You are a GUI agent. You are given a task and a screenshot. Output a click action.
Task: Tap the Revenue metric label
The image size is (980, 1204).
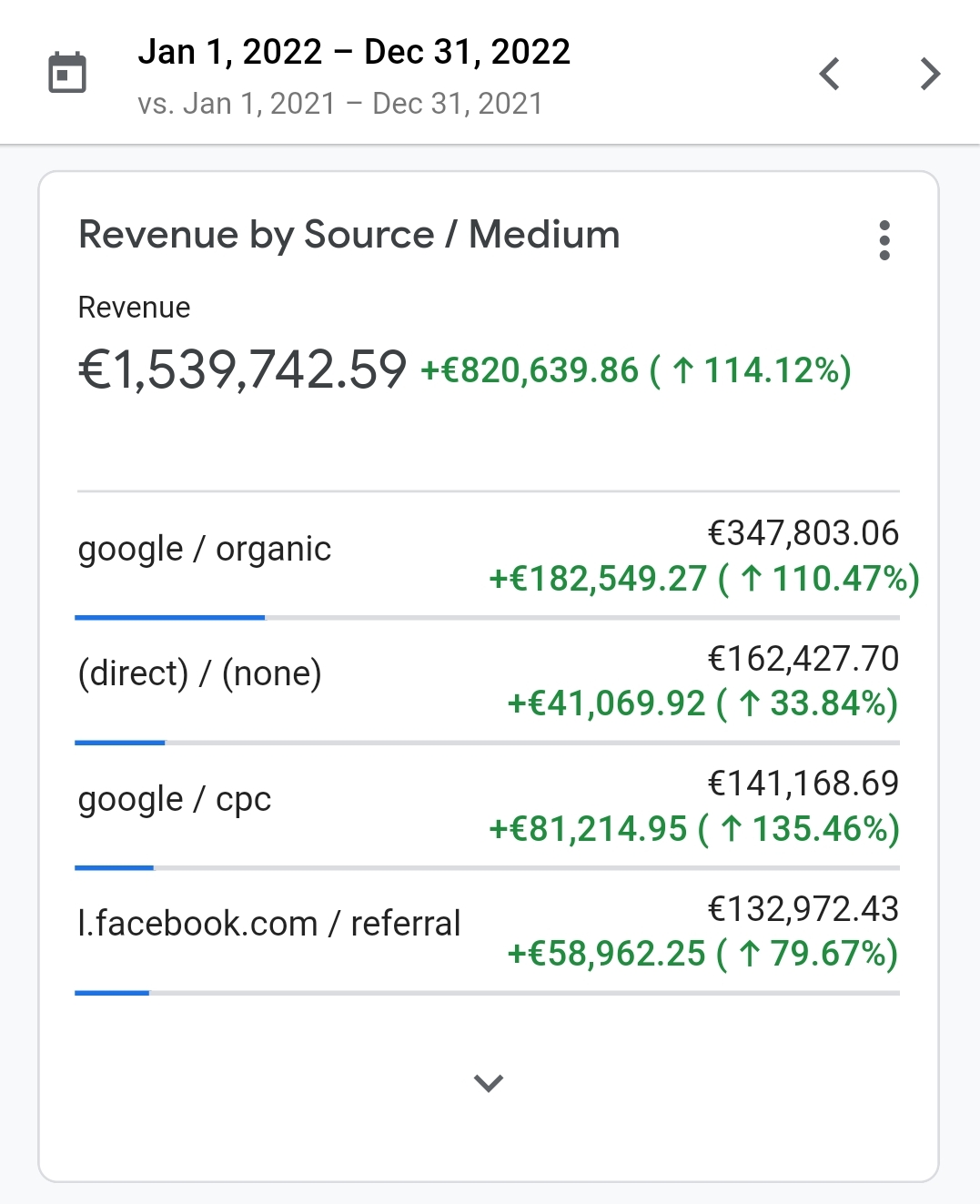tap(135, 308)
